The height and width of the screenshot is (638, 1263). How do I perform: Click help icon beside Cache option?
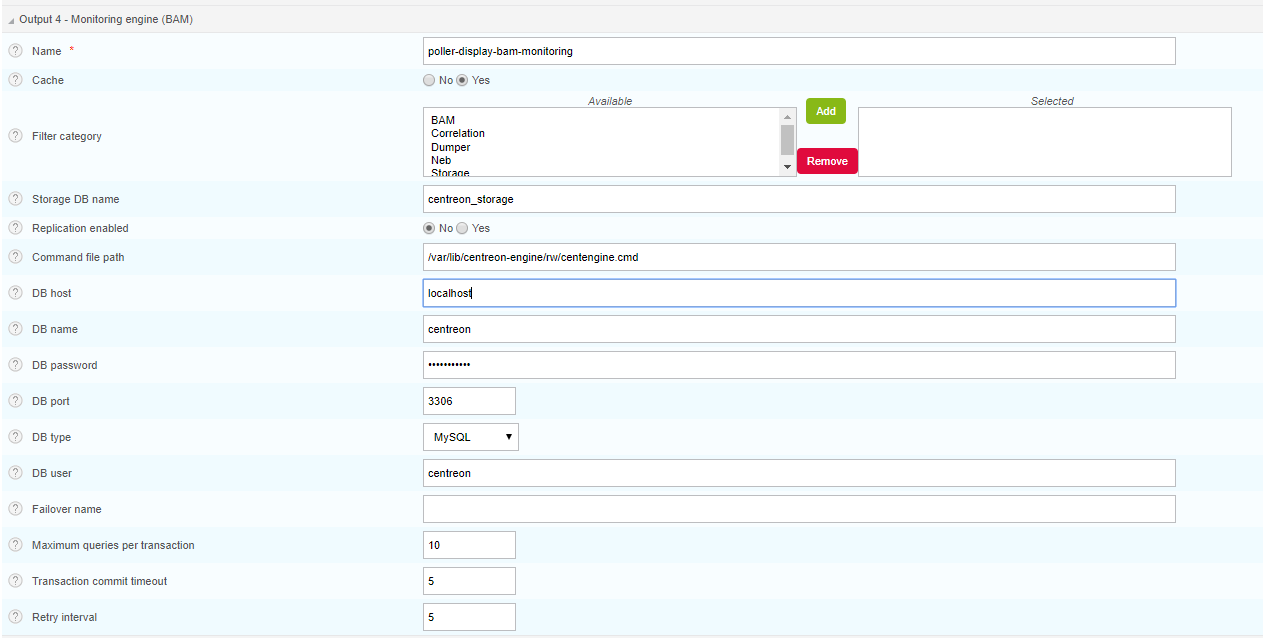[15, 80]
